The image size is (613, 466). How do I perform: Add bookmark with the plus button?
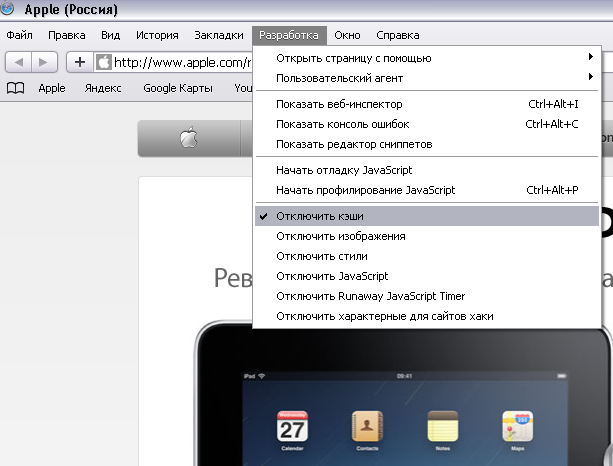pyautogui.click(x=80, y=62)
